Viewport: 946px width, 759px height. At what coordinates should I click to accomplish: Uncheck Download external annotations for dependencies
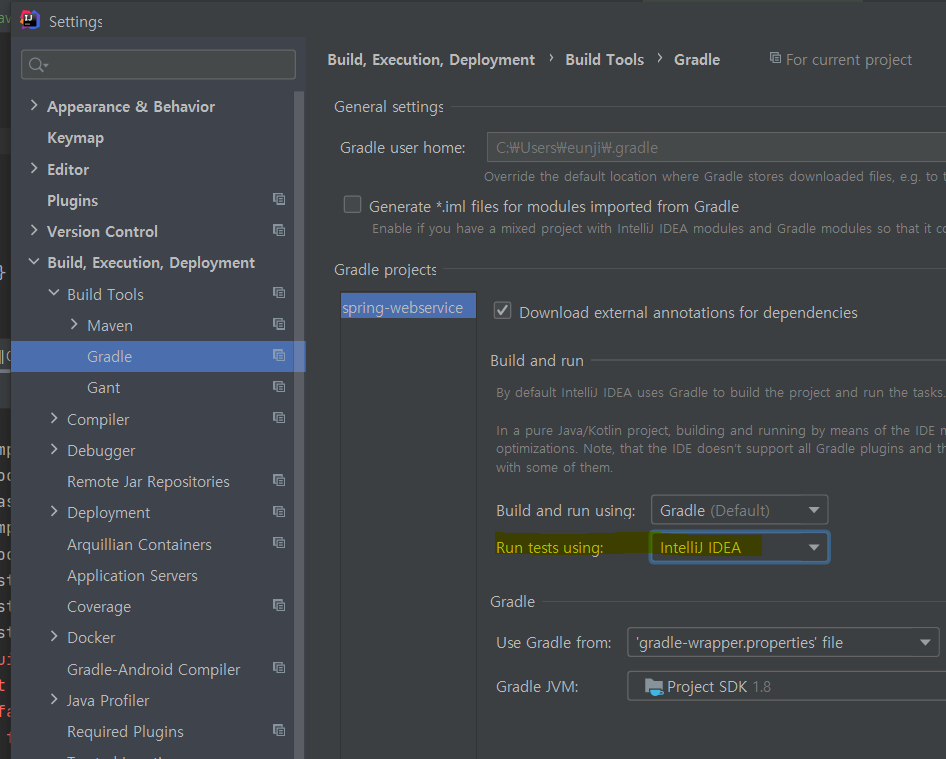[x=502, y=311]
